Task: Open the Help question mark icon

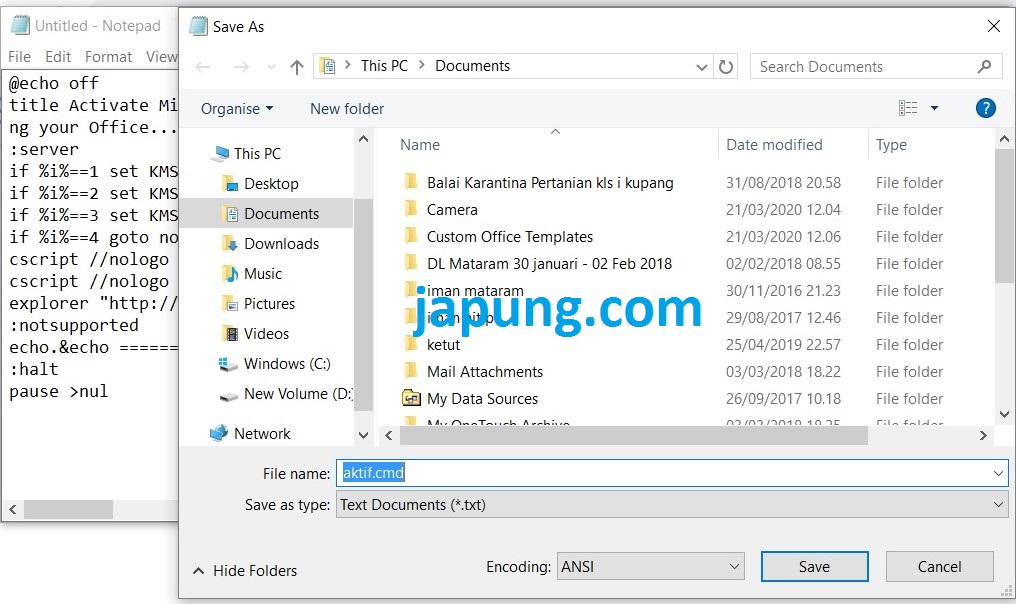Action: tap(986, 108)
